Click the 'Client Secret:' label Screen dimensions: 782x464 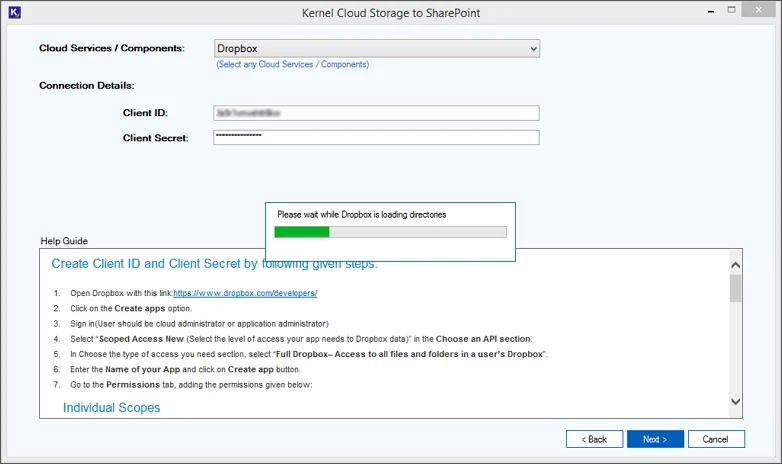(156, 138)
